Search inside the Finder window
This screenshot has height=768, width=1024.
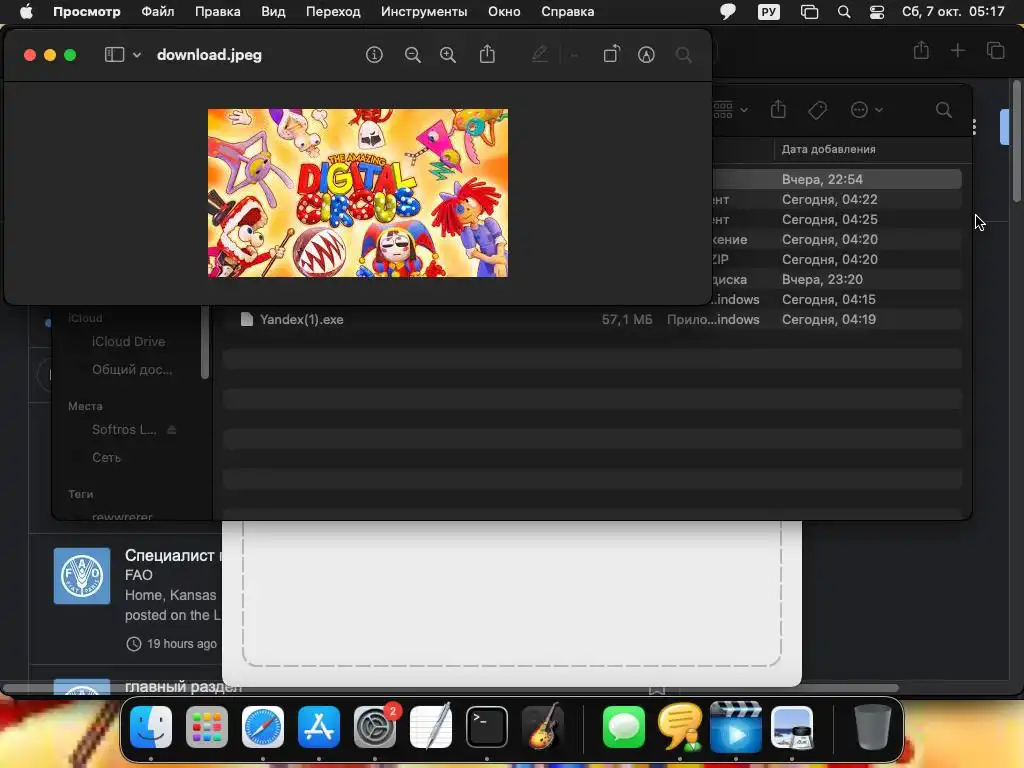(944, 110)
